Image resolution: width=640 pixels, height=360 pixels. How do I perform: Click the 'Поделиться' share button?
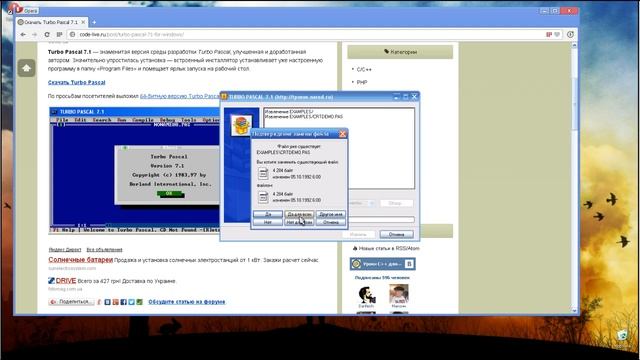click(x=71, y=302)
